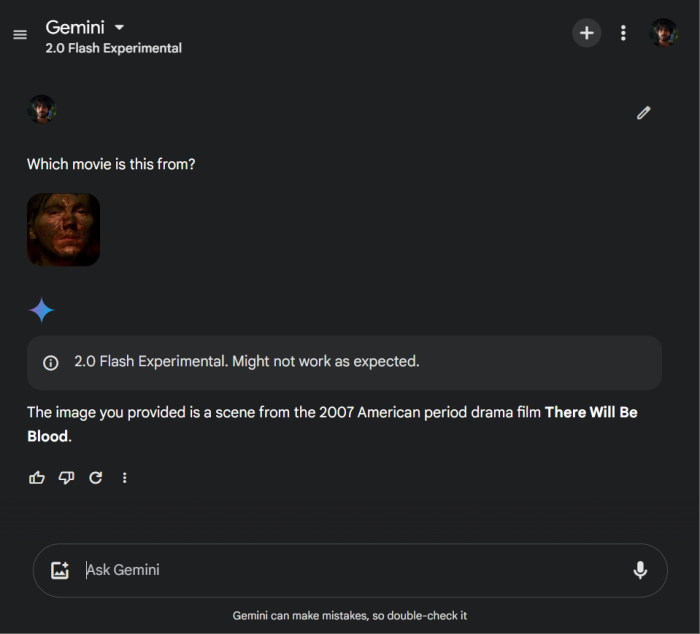
Task: Click the small user avatar beside prompt
Action: tap(41, 109)
